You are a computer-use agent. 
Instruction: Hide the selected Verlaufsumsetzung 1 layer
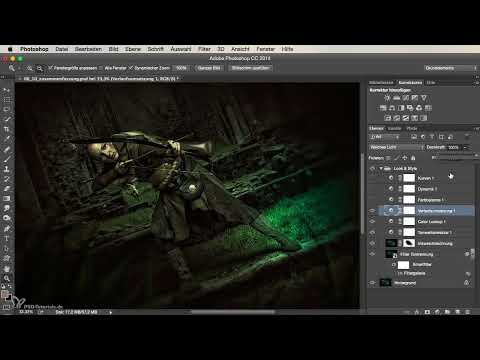coord(372,211)
